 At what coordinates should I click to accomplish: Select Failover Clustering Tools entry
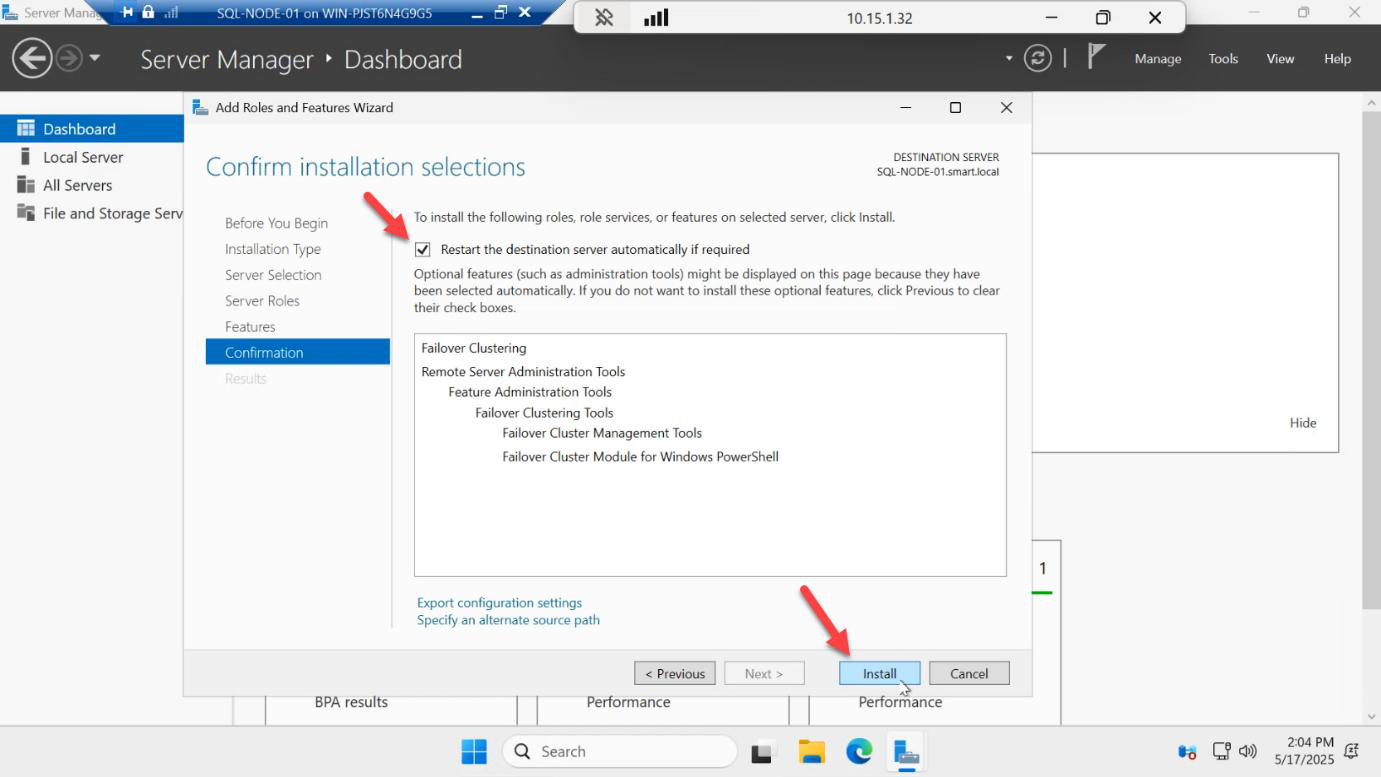(544, 413)
